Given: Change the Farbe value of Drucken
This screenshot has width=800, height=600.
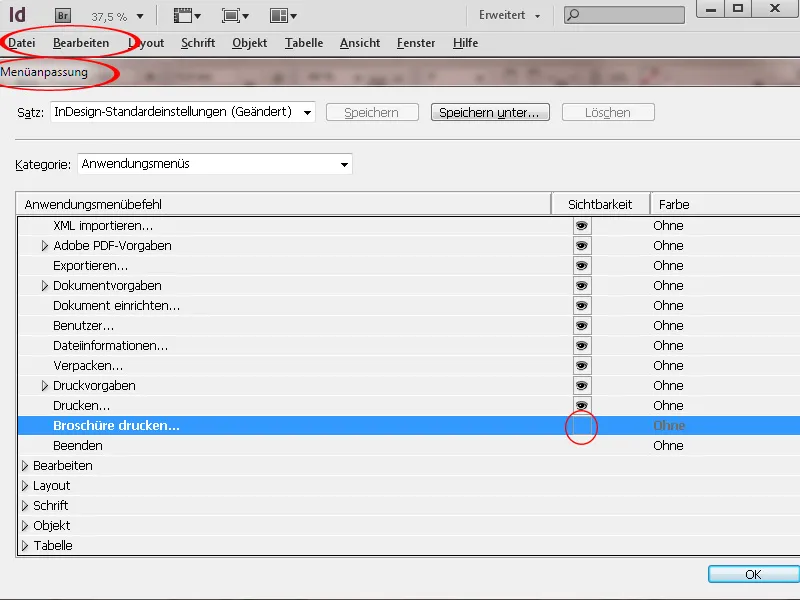Looking at the screenshot, I should pyautogui.click(x=668, y=406).
